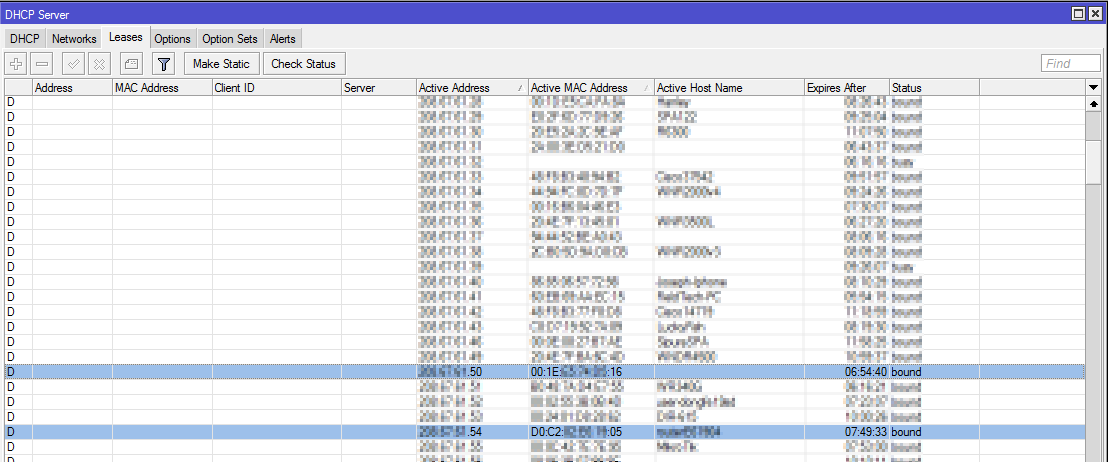
Task: Sort by the Server column header
Action: (378, 88)
